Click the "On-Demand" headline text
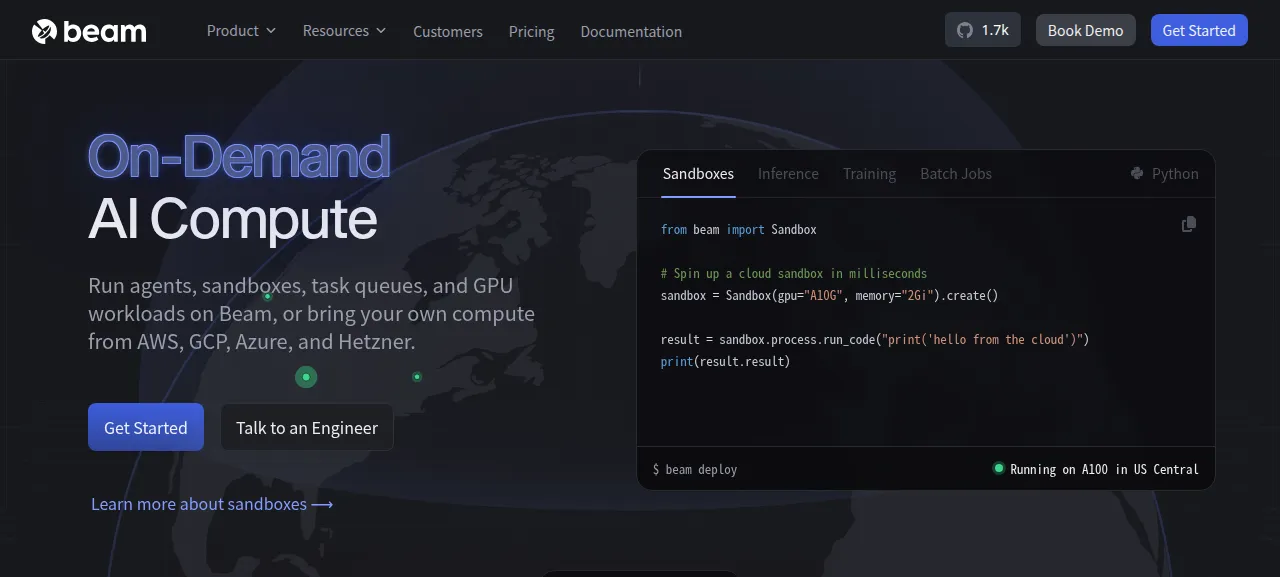This screenshot has width=1280, height=577. coord(239,157)
